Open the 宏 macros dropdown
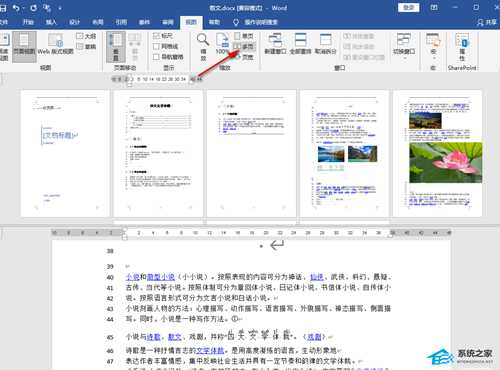The height and width of the screenshot is (370, 500). (433, 47)
